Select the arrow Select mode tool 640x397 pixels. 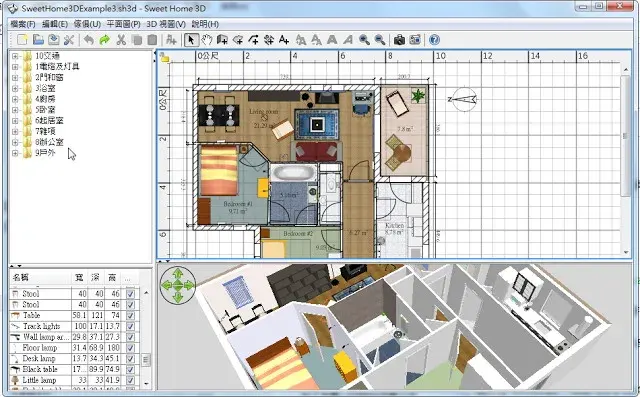[191, 40]
